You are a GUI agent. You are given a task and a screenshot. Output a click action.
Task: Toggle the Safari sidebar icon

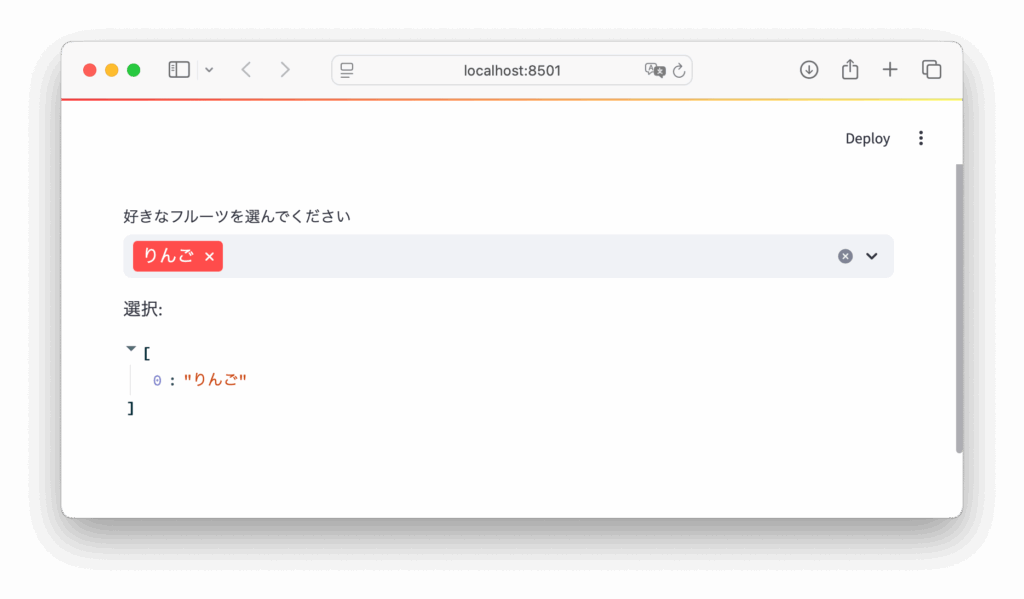click(179, 70)
